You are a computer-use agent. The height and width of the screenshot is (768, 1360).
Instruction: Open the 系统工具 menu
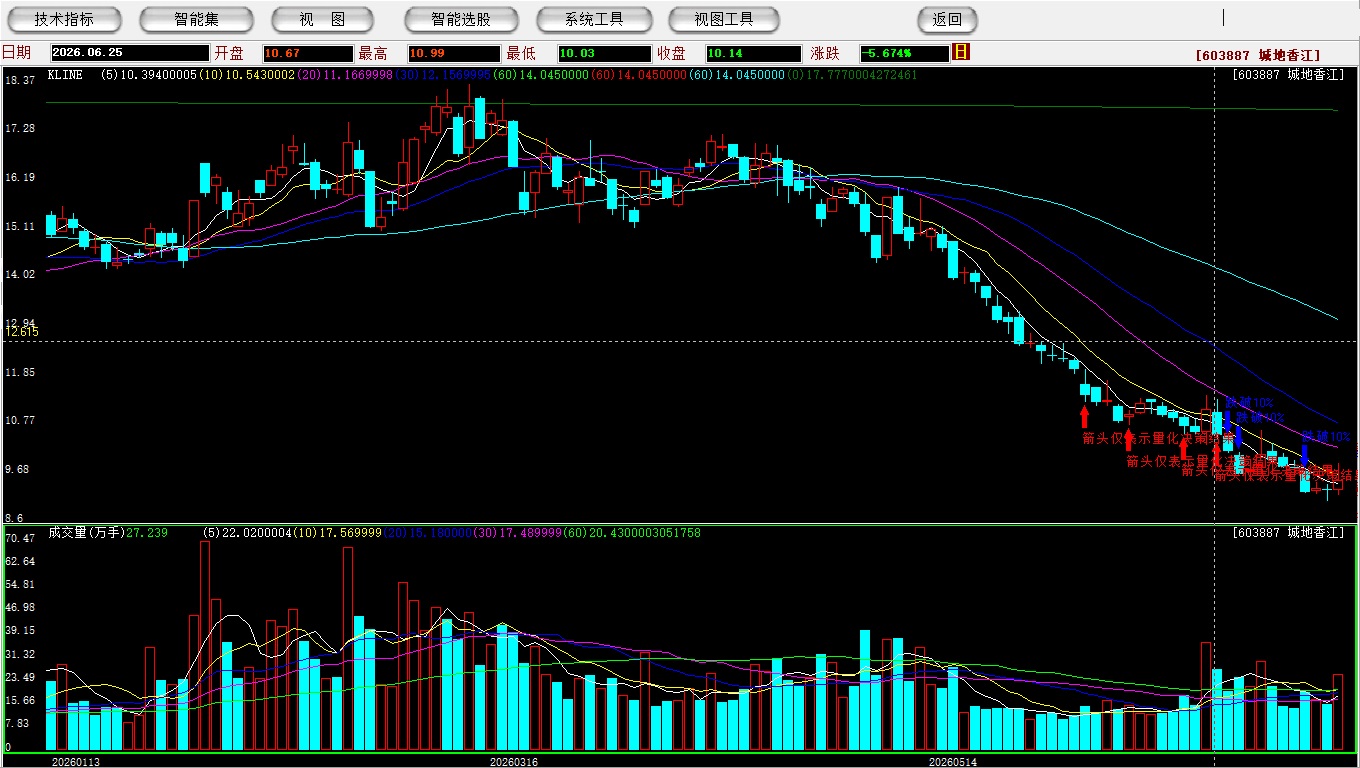click(x=593, y=19)
